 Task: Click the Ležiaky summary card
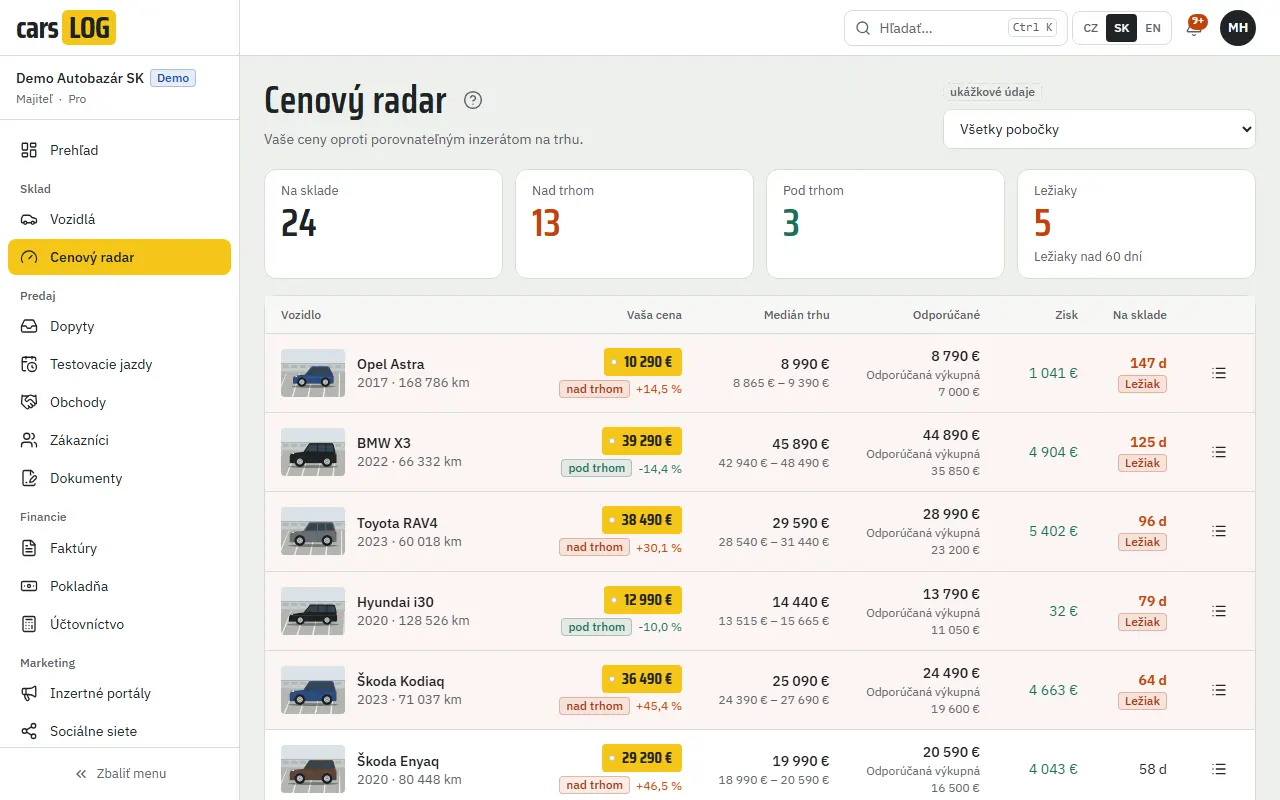coord(1137,224)
